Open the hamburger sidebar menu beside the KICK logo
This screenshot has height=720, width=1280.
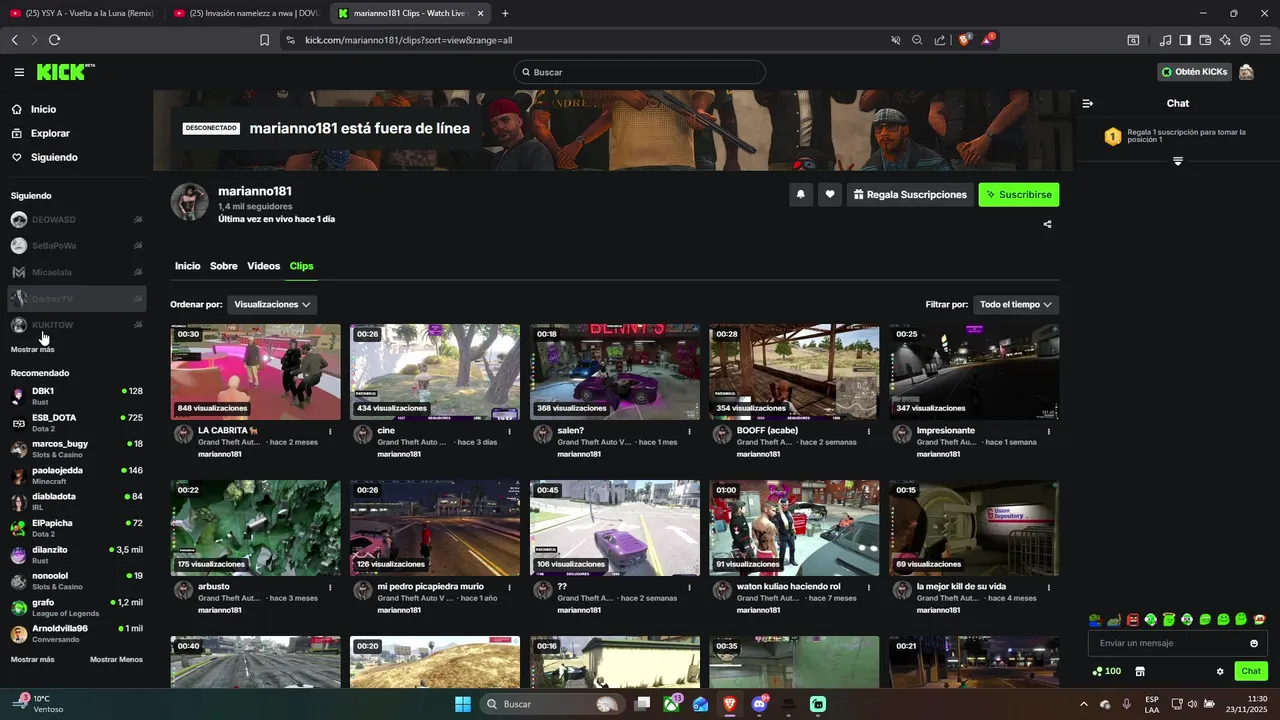point(19,72)
